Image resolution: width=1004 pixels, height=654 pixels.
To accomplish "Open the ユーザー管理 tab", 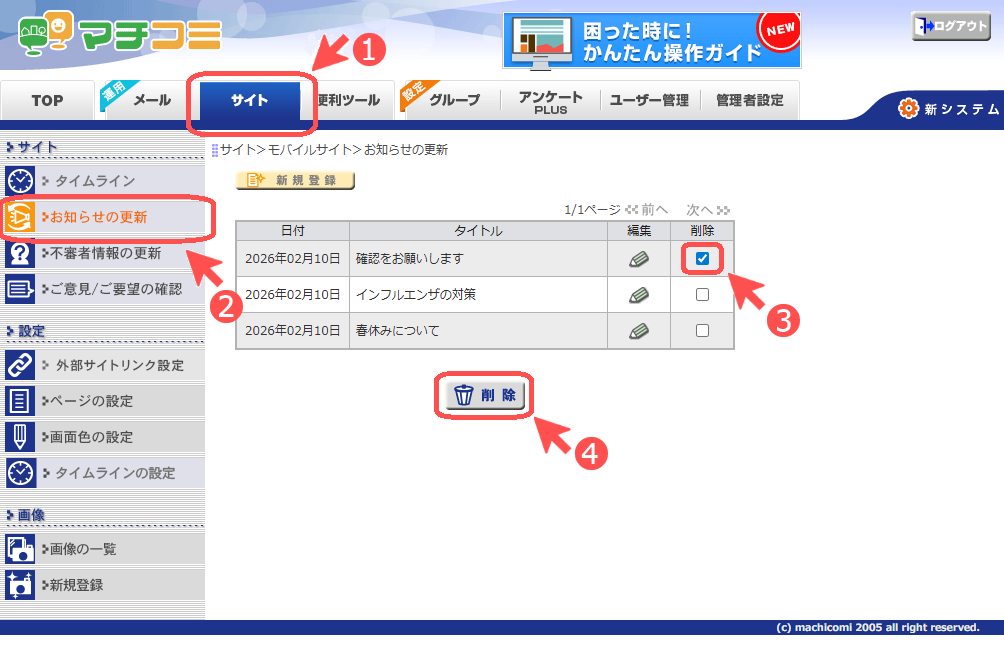I will coord(649,100).
